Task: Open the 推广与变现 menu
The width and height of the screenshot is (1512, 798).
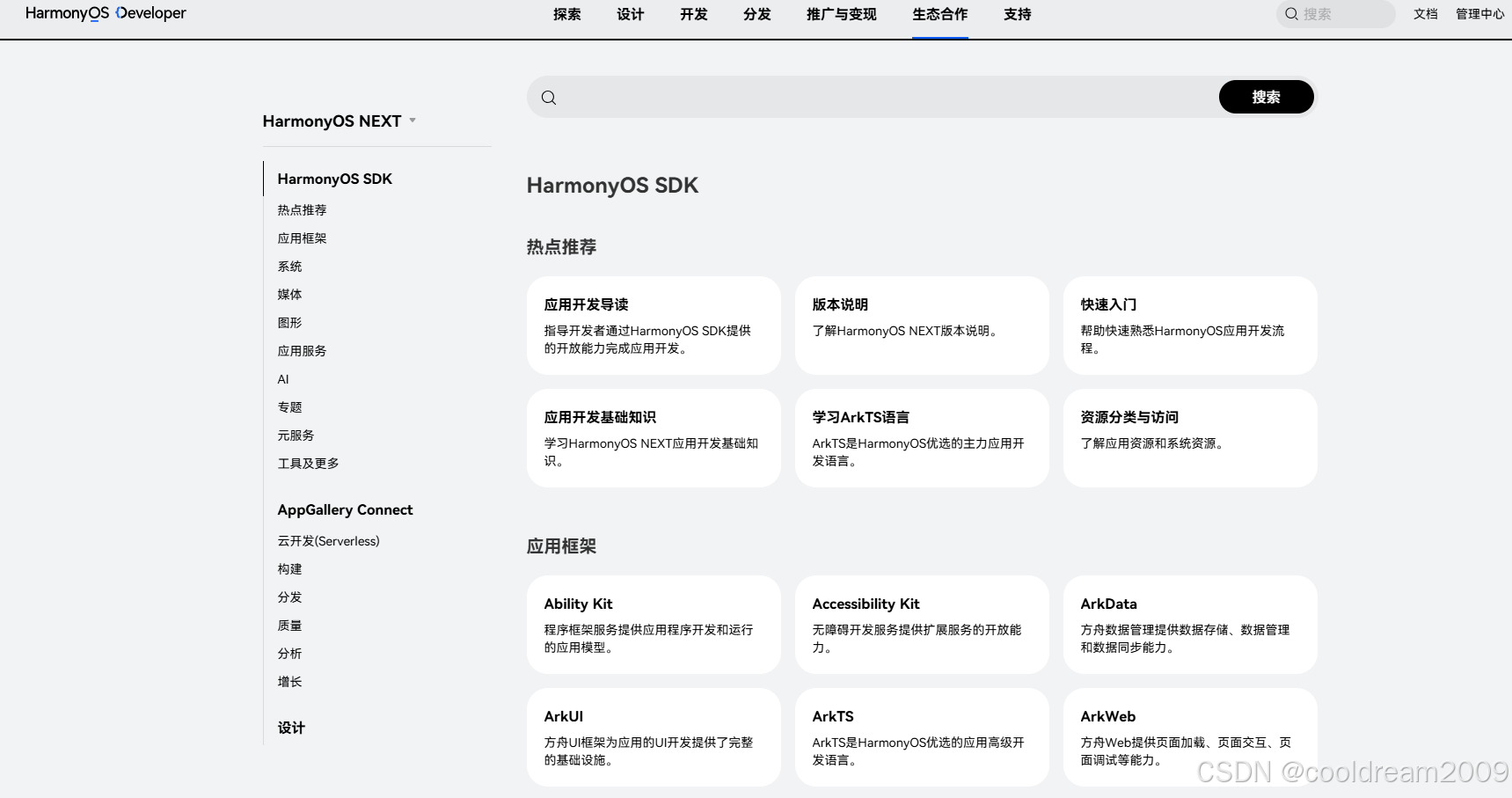Action: coord(842,14)
